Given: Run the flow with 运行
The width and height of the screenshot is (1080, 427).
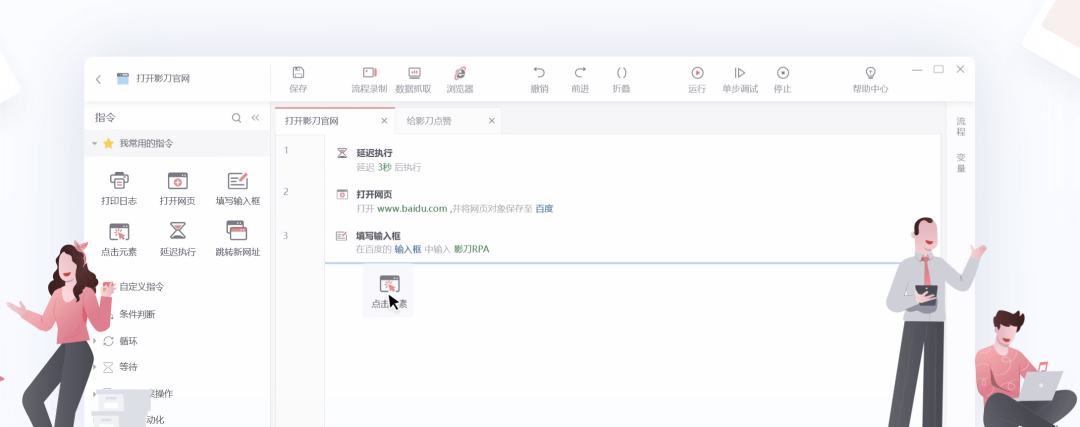Looking at the screenshot, I should 697,72.
